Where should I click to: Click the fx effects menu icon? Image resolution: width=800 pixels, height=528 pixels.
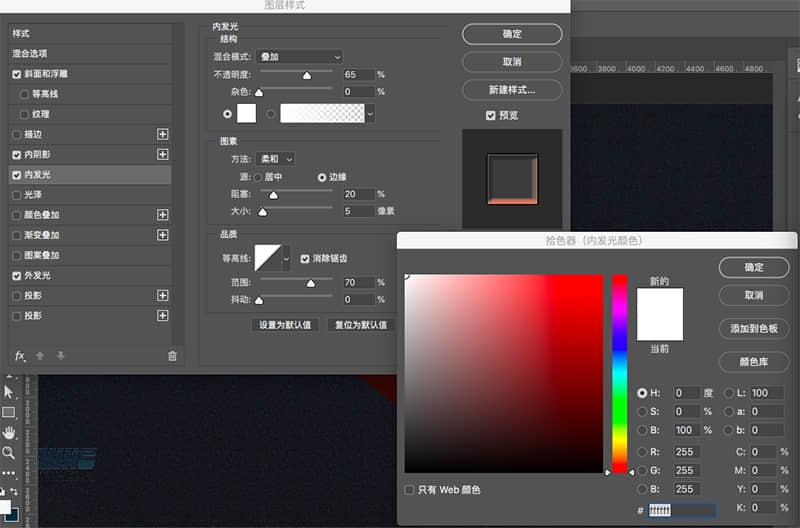19,355
